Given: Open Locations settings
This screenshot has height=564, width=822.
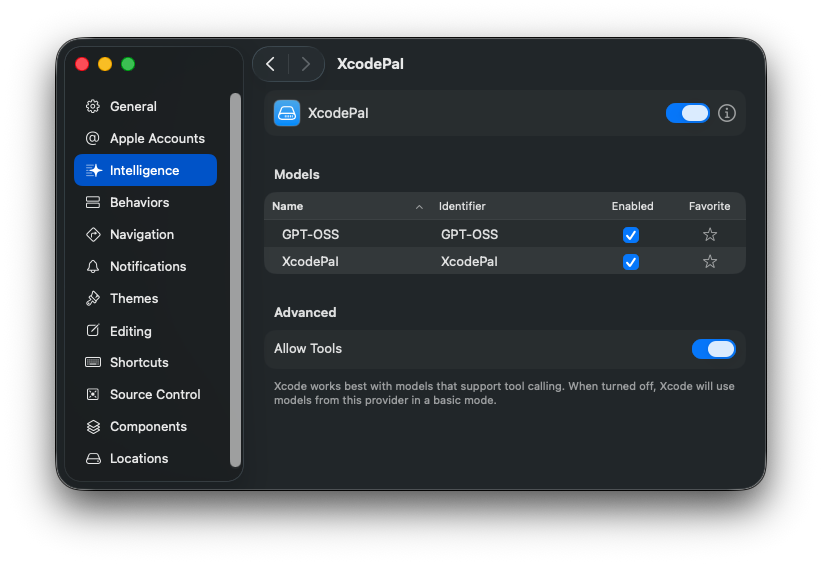Looking at the screenshot, I should point(145,459).
